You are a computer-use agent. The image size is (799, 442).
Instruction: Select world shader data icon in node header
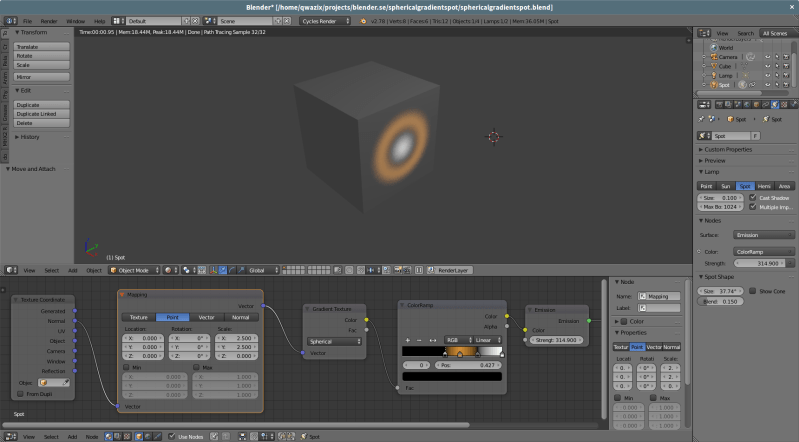(148, 437)
